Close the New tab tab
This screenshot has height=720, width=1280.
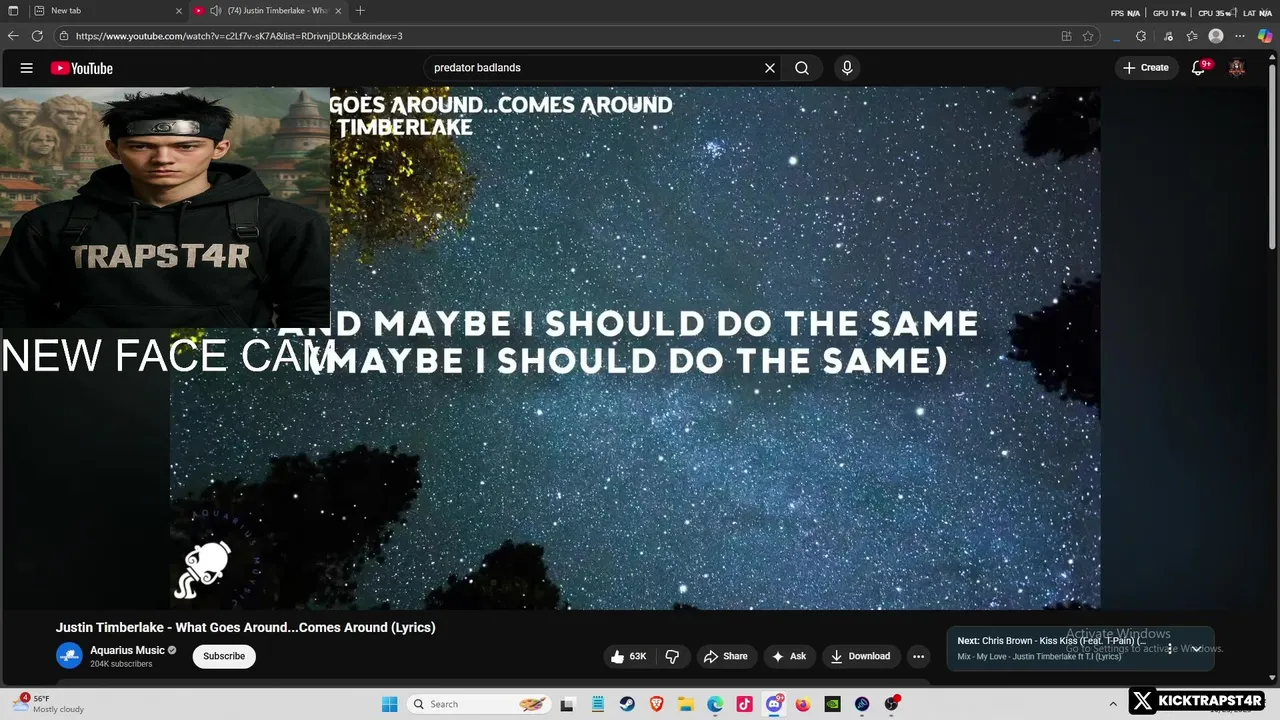[179, 11]
